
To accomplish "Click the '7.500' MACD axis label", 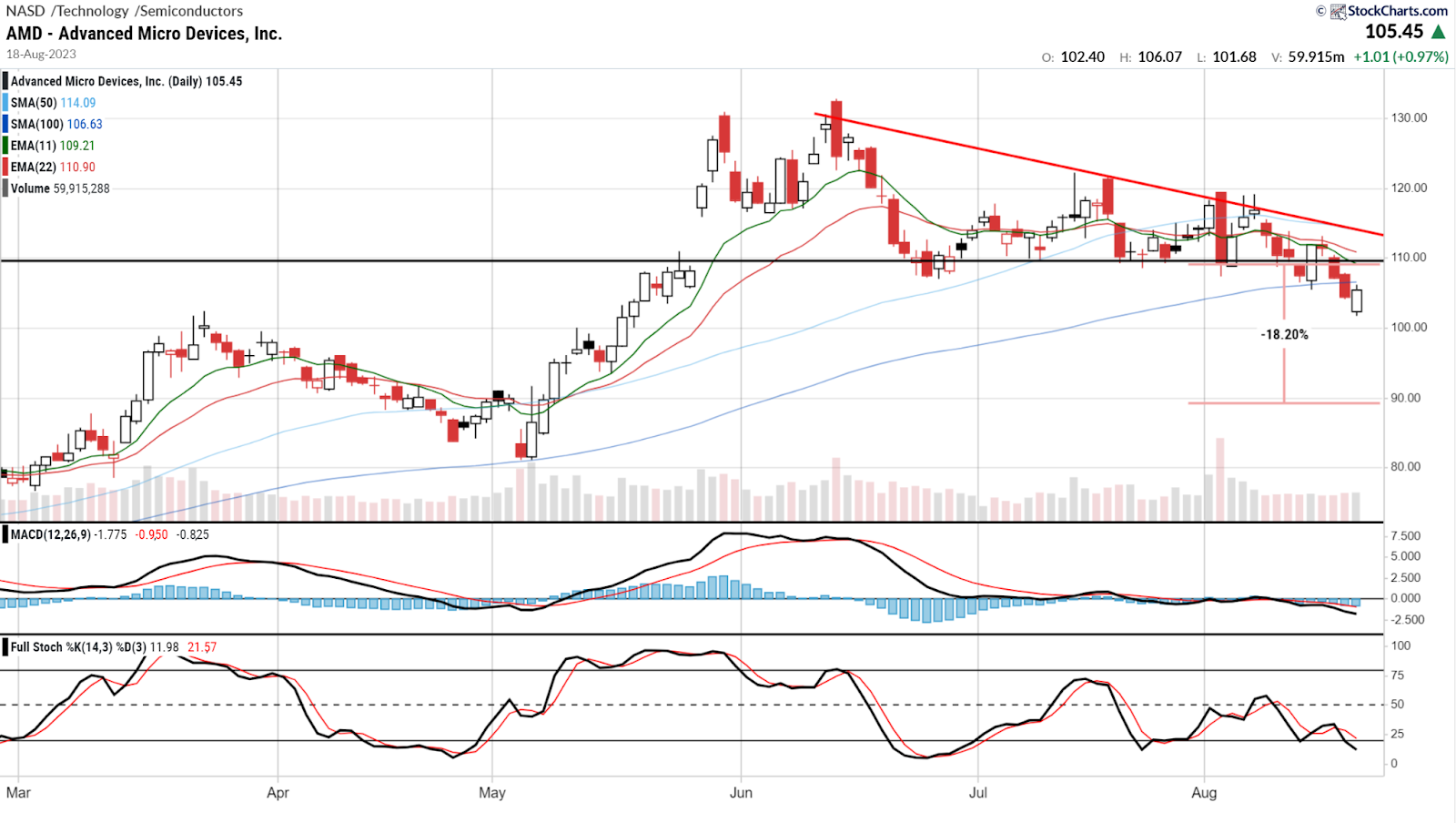I will [x=1406, y=536].
